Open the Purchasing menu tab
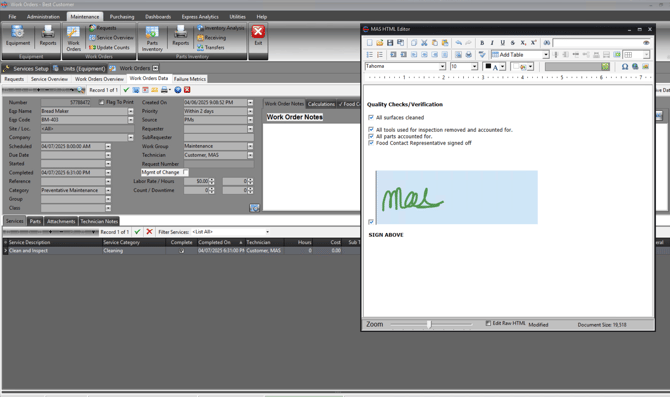The width and height of the screenshot is (670, 397). 122,17
